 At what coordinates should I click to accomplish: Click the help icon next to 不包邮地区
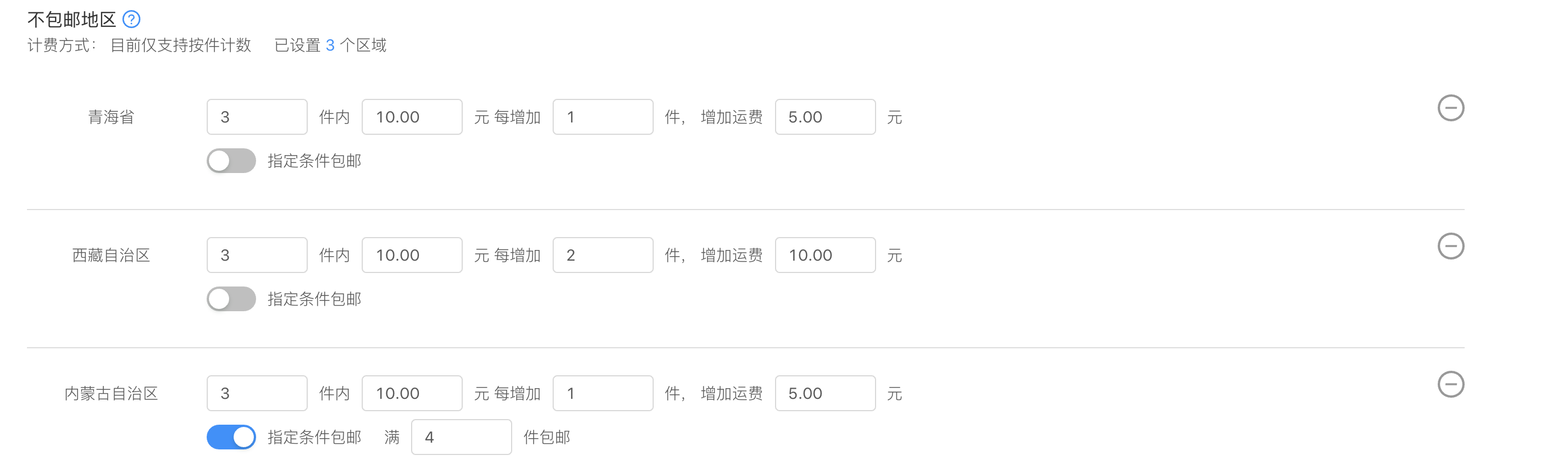[x=130, y=19]
